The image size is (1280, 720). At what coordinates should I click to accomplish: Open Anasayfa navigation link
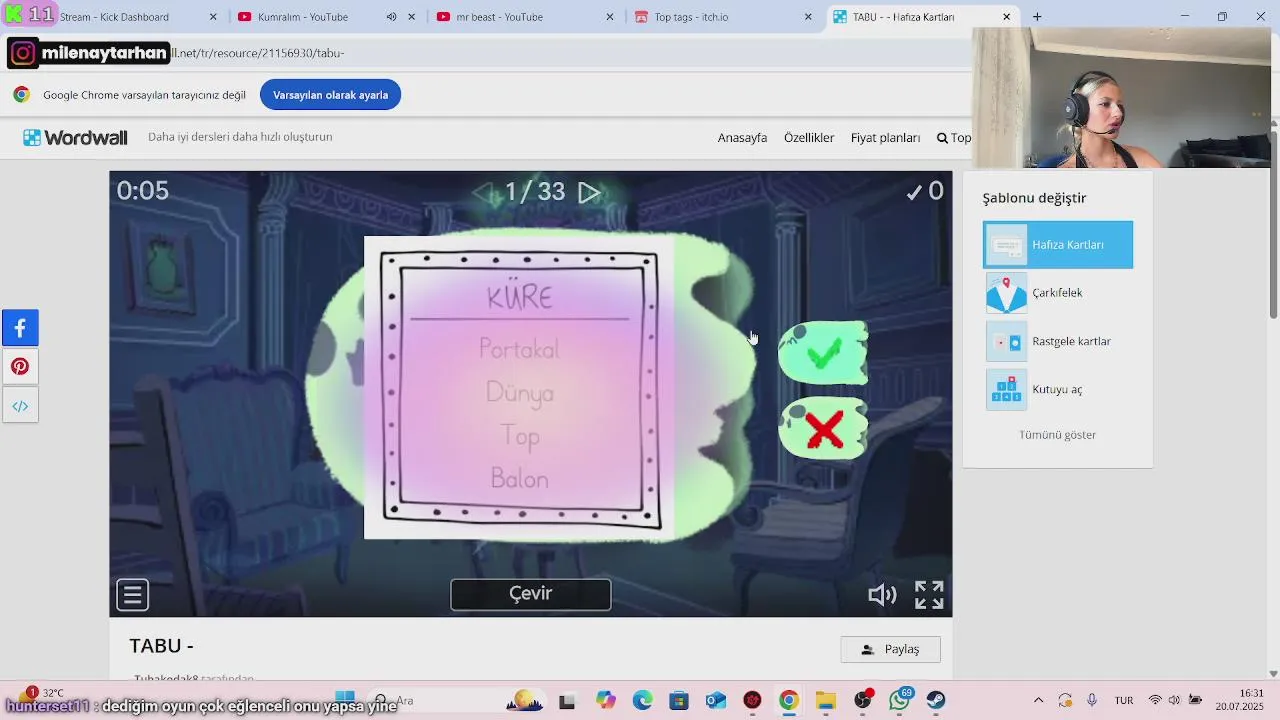pos(742,138)
